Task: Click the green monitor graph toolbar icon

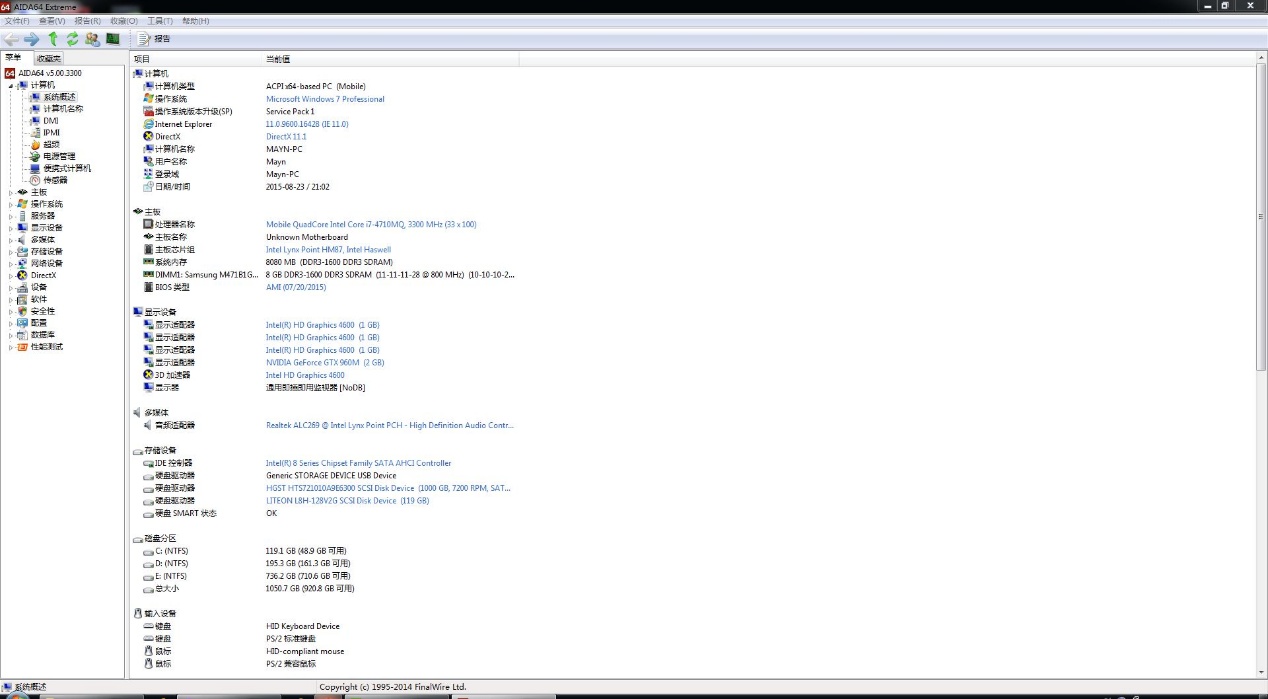Action: click(113, 39)
